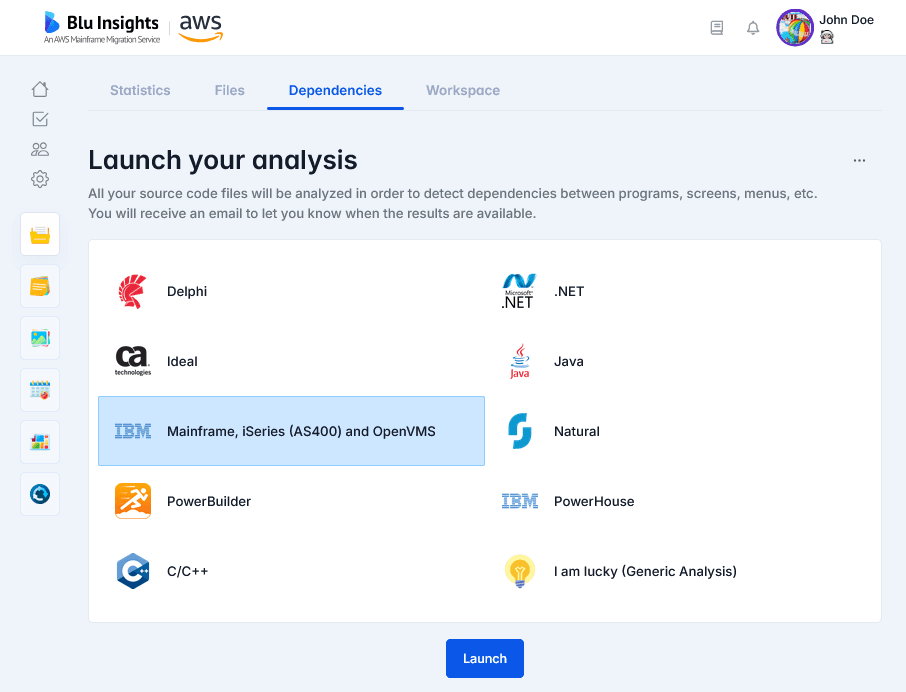Click the Natural blue logo
This screenshot has height=692, width=906.
click(x=519, y=431)
